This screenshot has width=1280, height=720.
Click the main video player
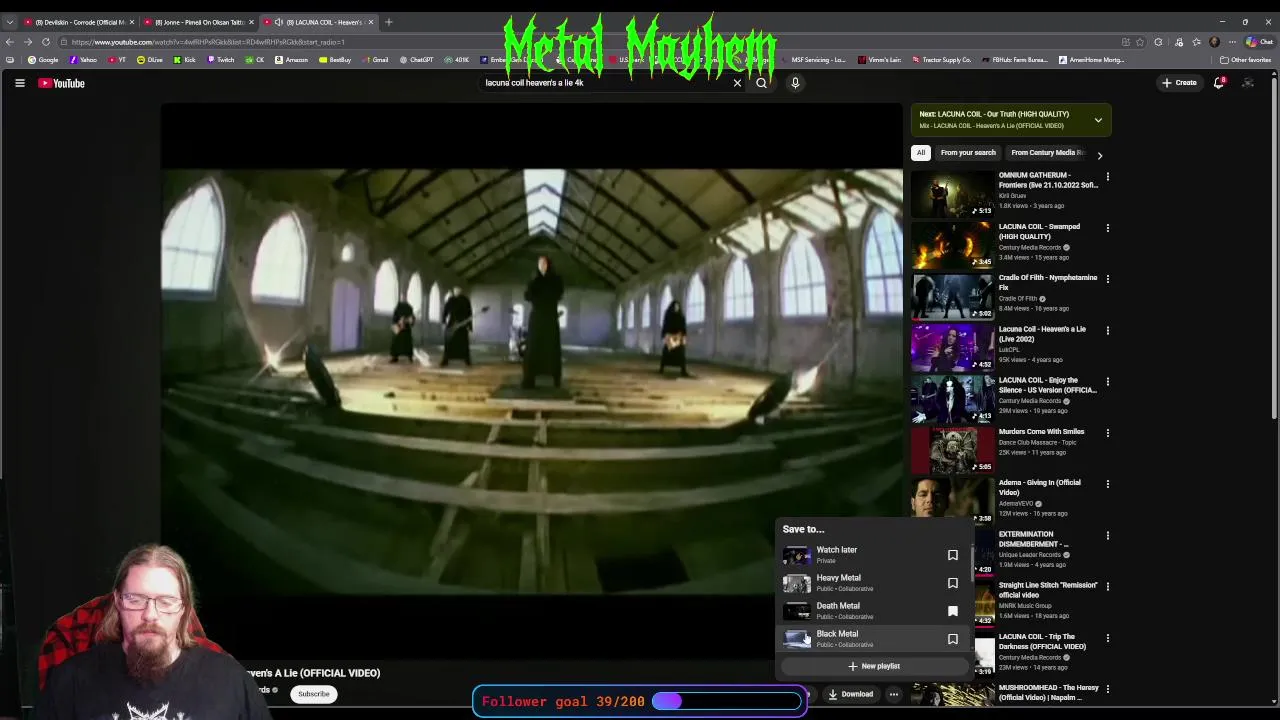[x=532, y=383]
